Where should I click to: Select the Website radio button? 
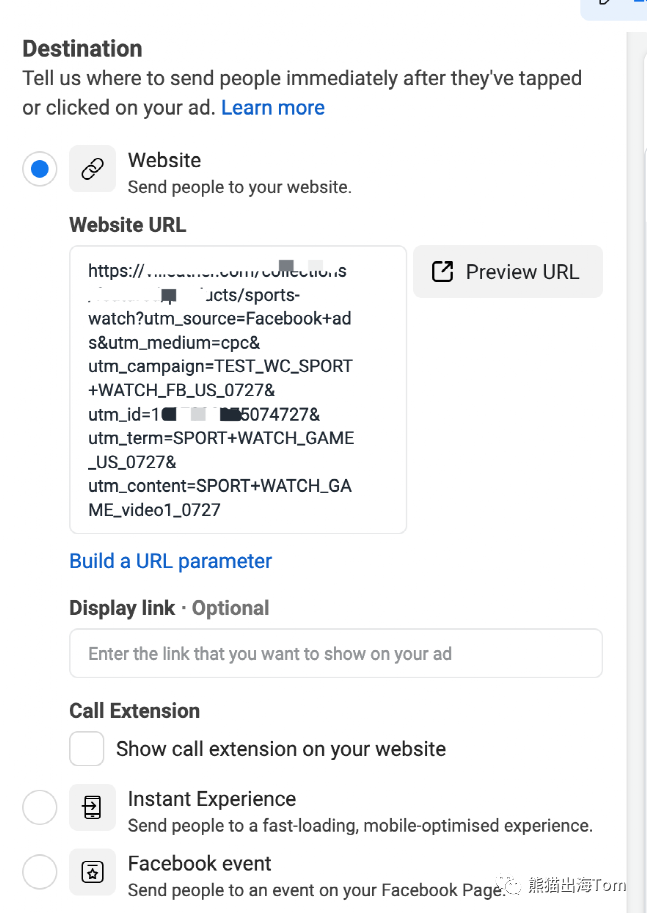pos(40,169)
